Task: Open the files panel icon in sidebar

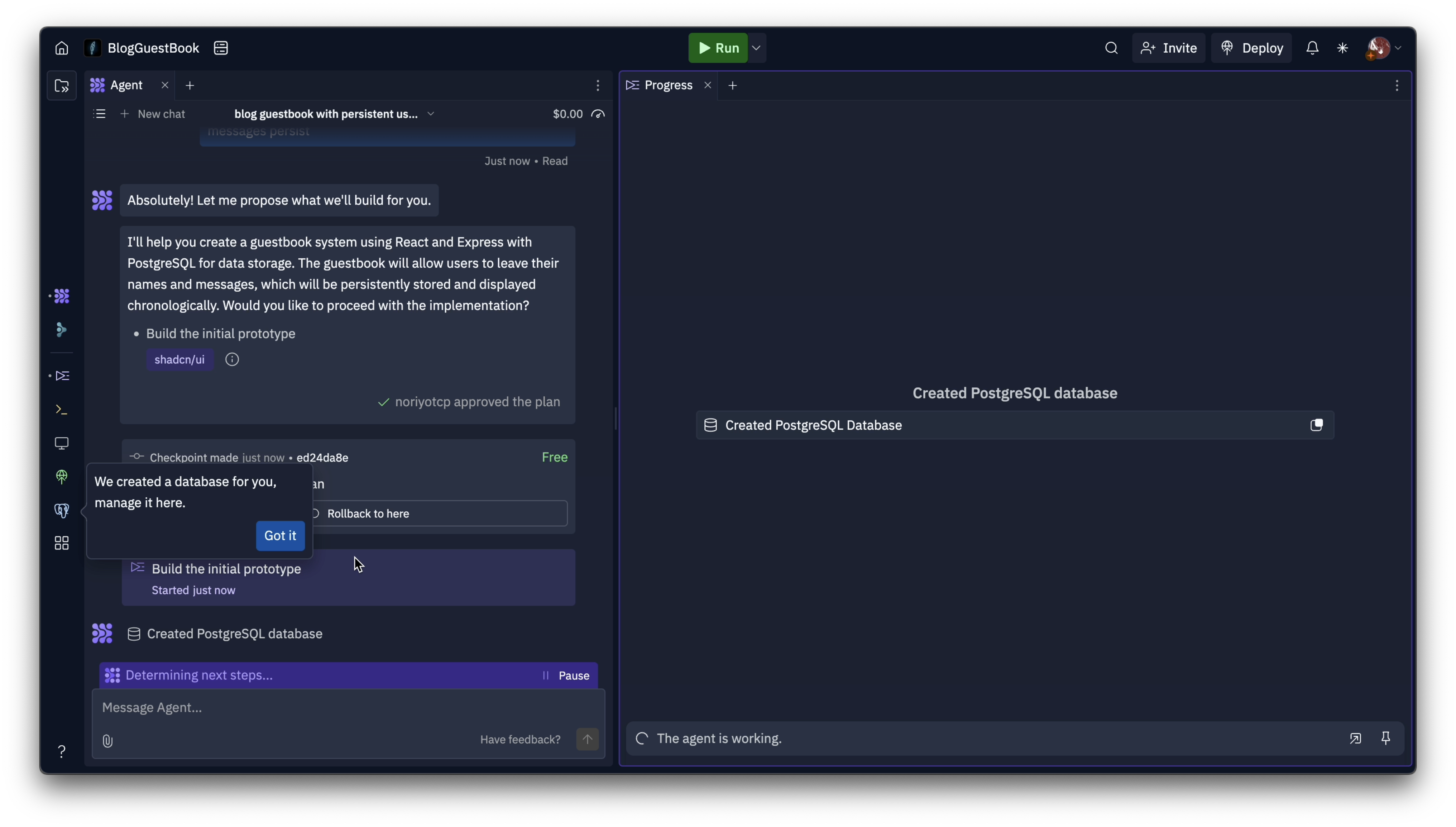Action: tap(61, 86)
